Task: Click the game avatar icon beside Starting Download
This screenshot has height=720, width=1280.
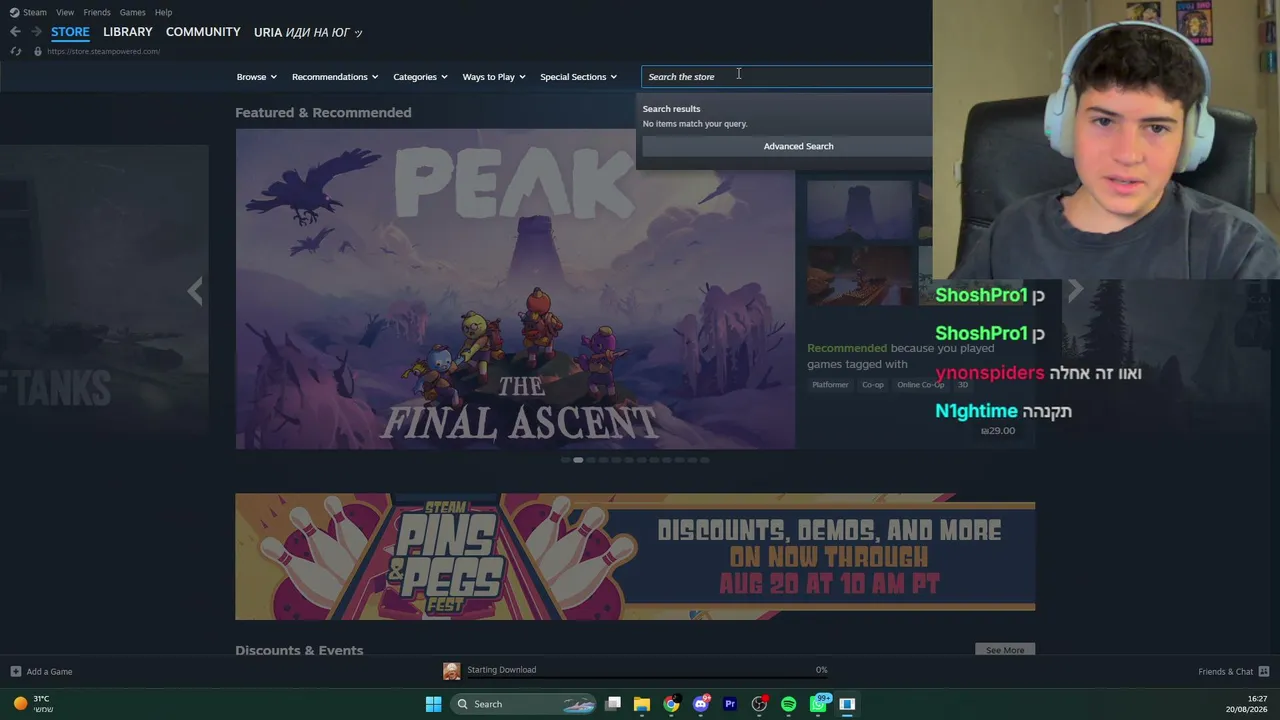Action: point(452,671)
